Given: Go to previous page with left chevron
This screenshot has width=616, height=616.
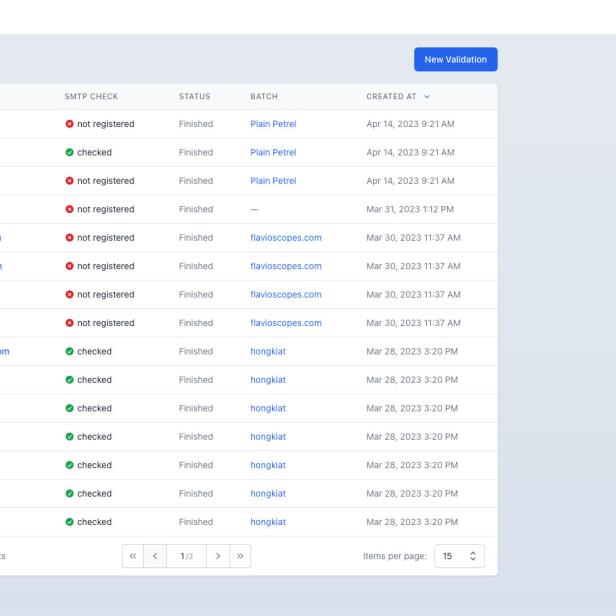Looking at the screenshot, I should (155, 556).
